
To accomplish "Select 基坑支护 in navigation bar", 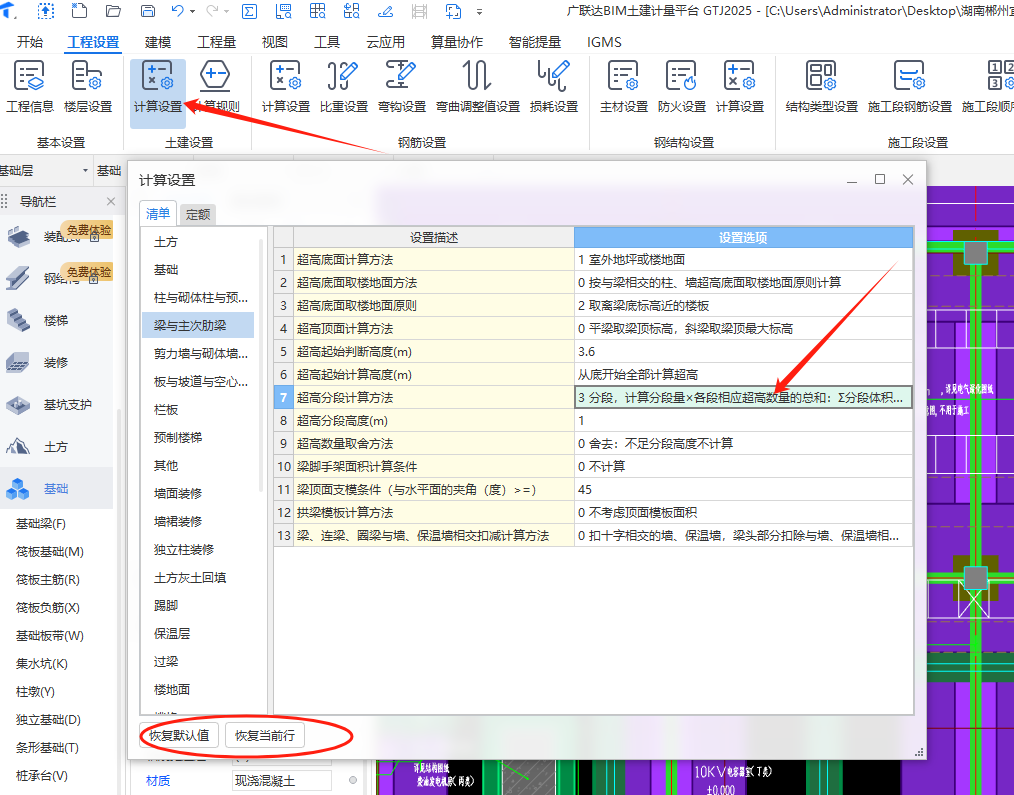I will [x=67, y=404].
